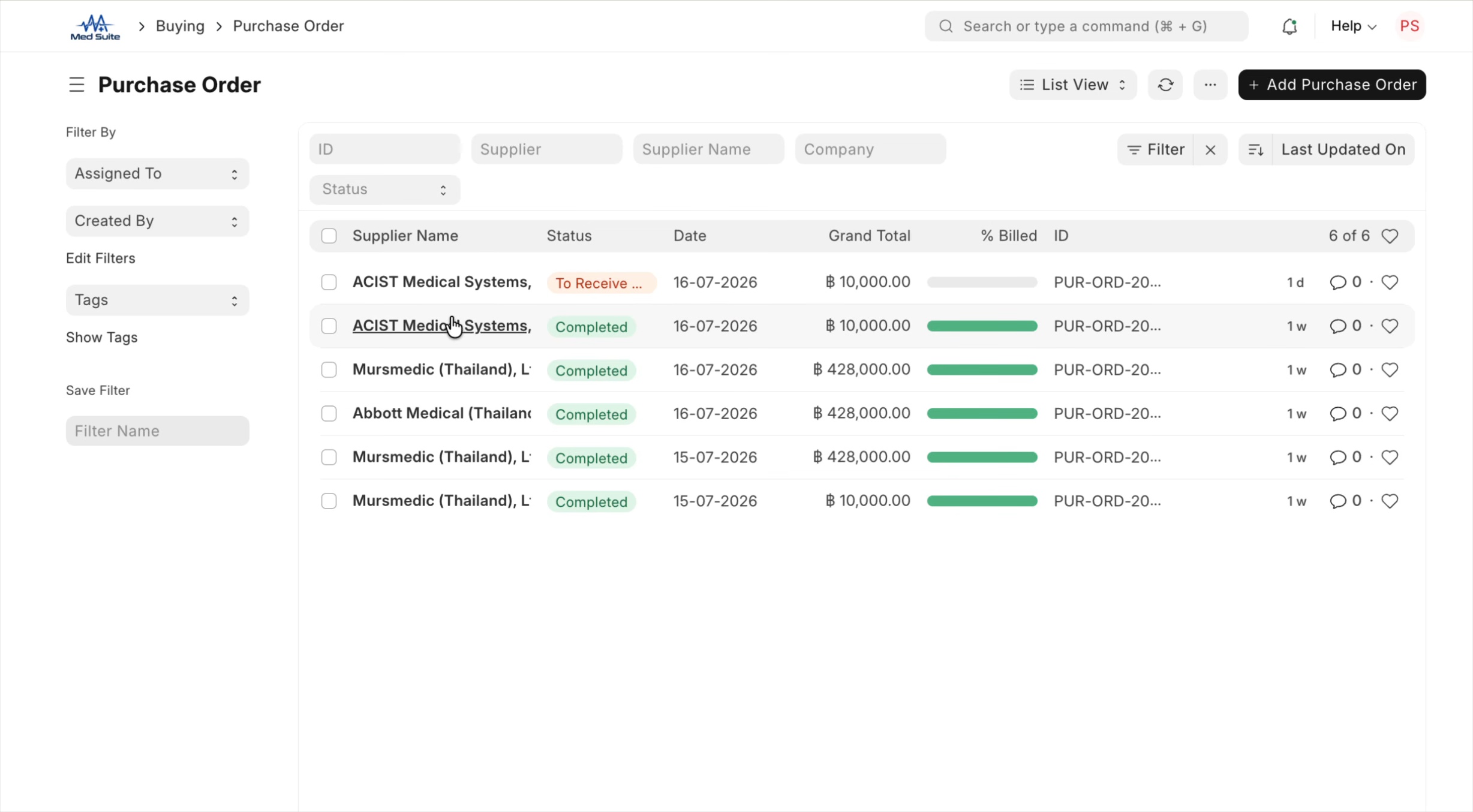1473x812 pixels.
Task: Clear applied filters with the X button
Action: pyautogui.click(x=1210, y=150)
